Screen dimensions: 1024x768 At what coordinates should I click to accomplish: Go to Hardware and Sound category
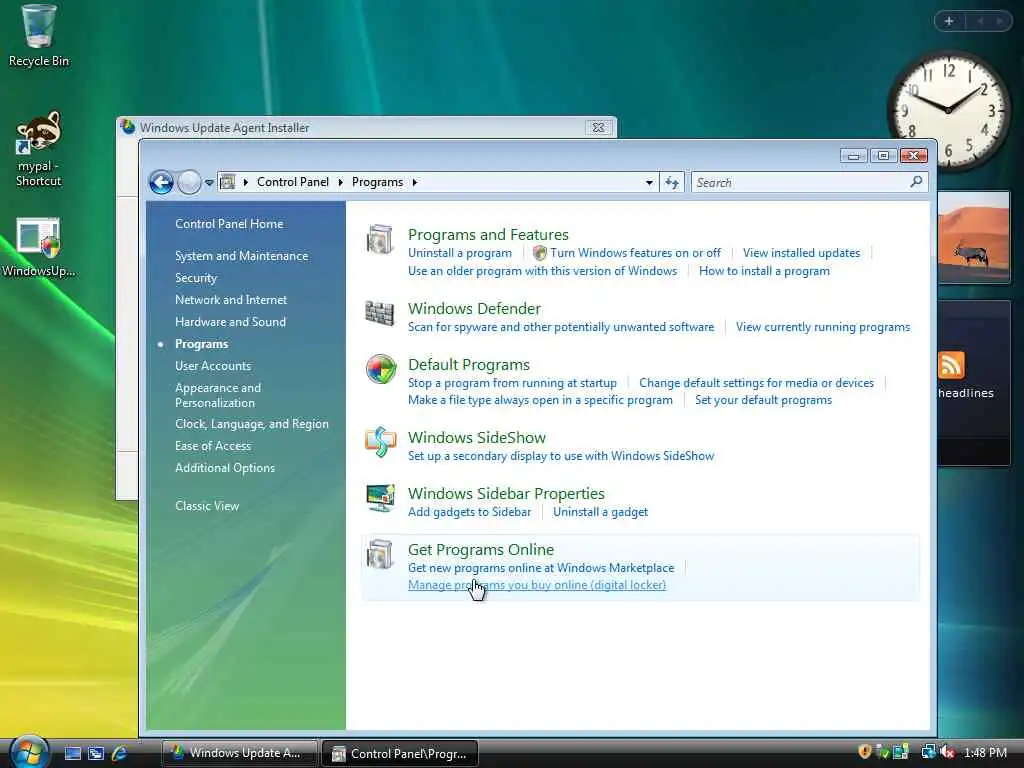[x=231, y=322]
